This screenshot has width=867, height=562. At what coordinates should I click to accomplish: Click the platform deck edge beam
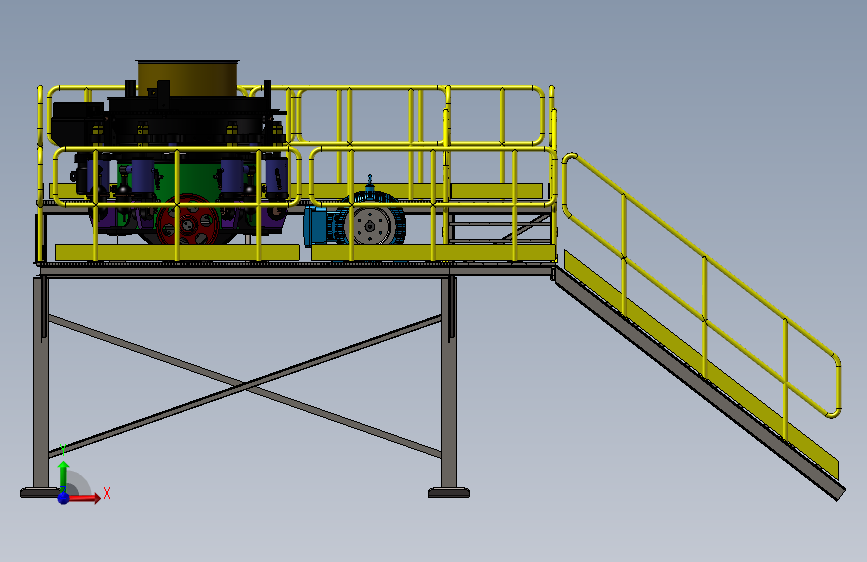[297, 269]
